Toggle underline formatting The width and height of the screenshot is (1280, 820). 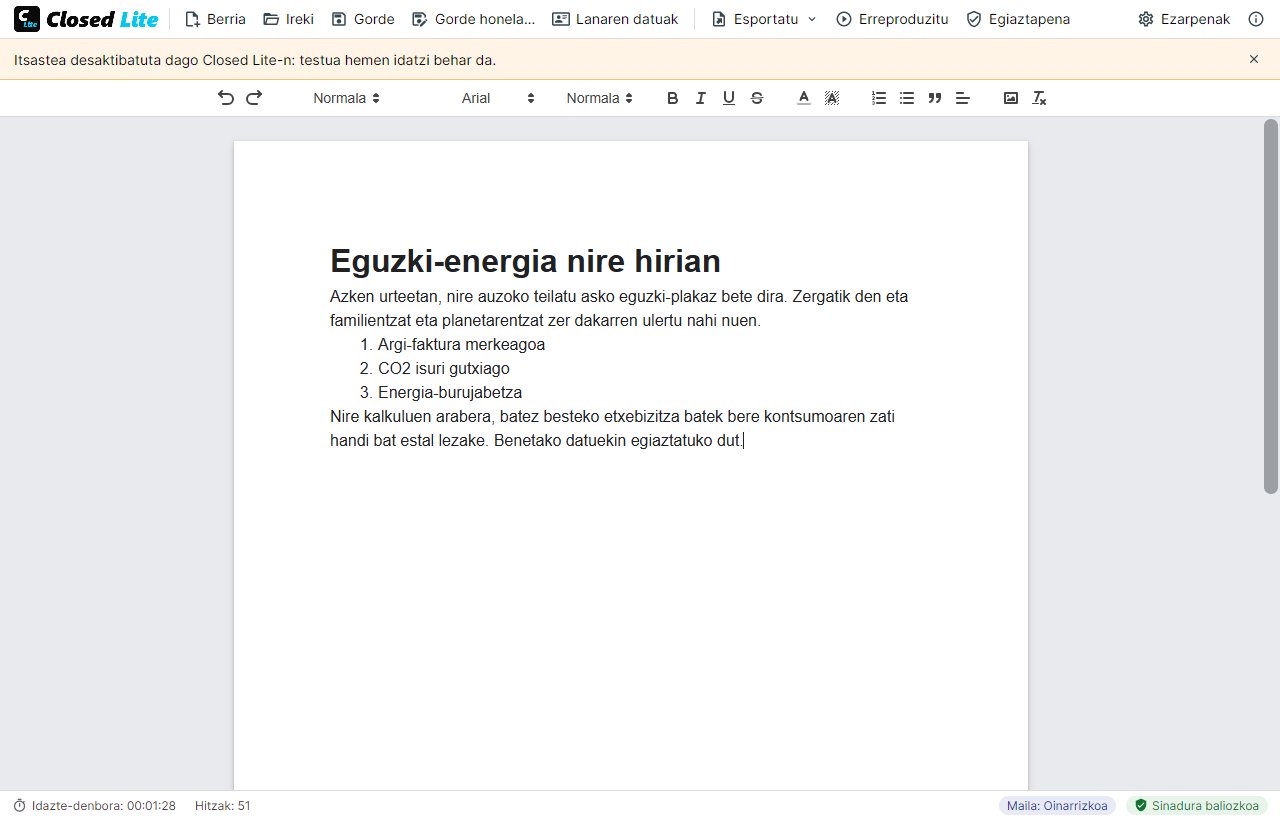[x=728, y=98]
